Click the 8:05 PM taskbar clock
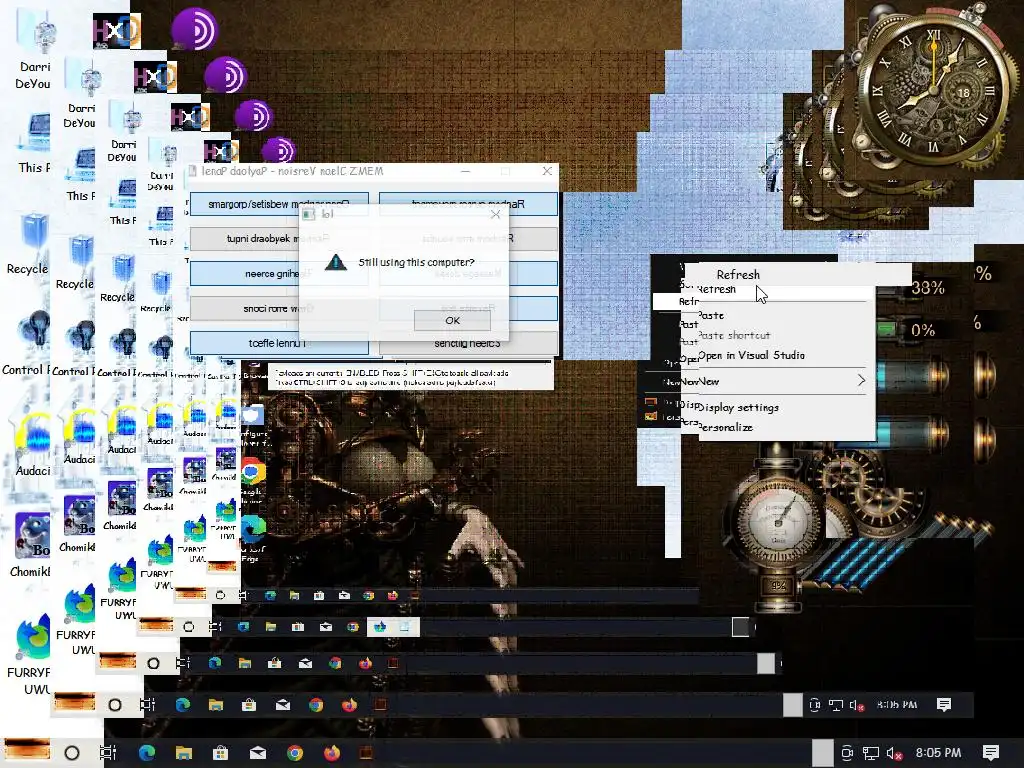The height and width of the screenshot is (768, 1024). click(938, 753)
